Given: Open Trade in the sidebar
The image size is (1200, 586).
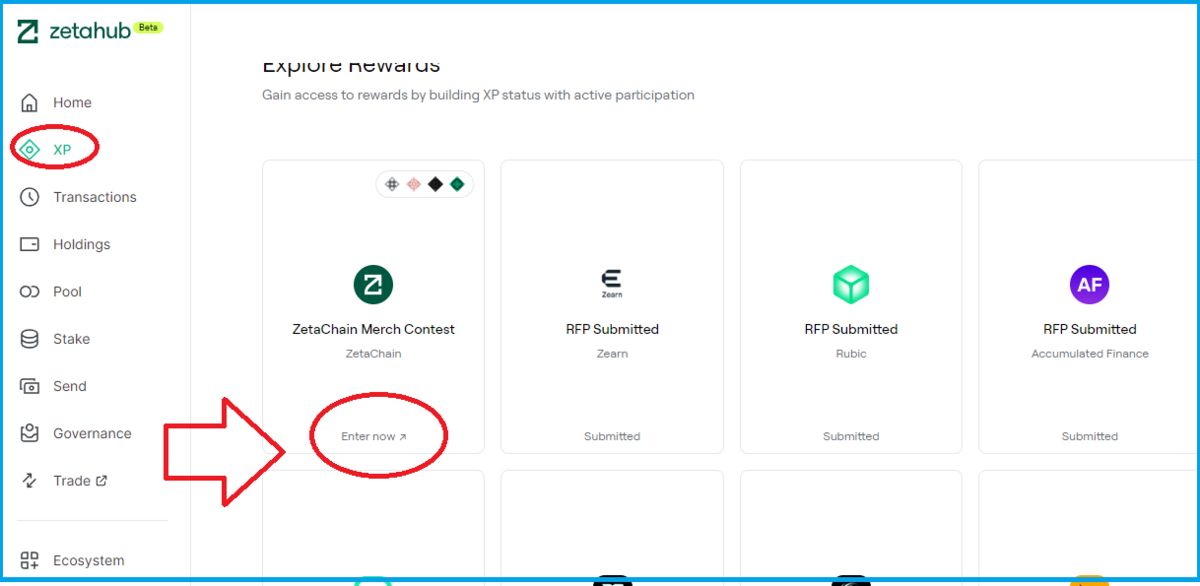Looking at the screenshot, I should coord(72,481).
